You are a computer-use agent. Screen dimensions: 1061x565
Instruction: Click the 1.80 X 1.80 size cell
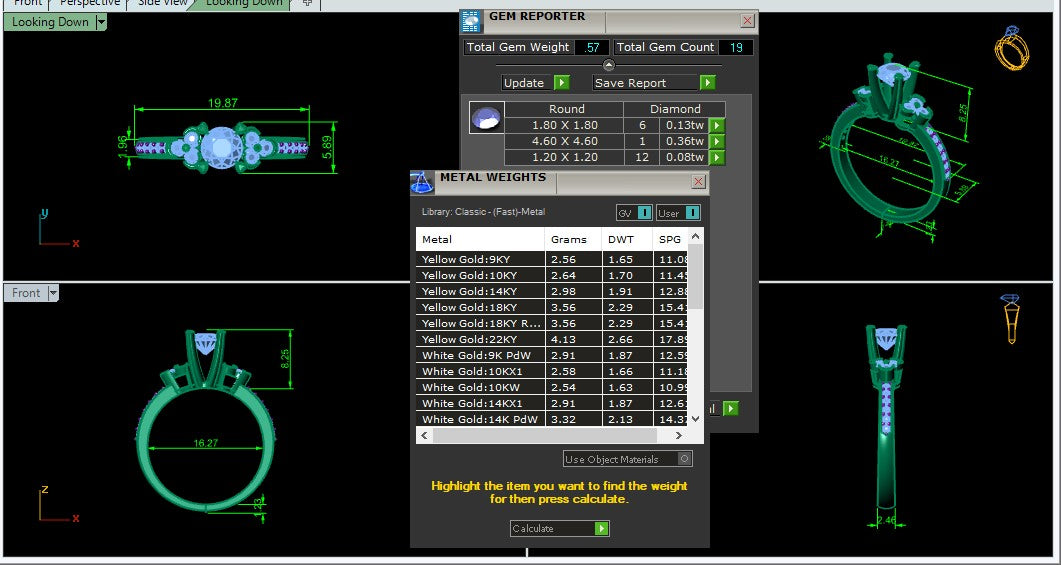565,125
